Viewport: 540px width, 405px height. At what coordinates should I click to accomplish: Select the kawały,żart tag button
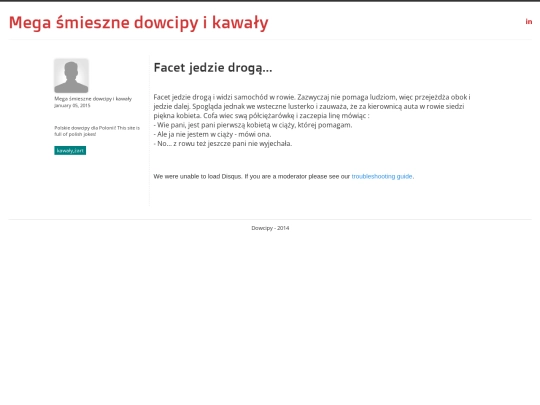point(70,150)
